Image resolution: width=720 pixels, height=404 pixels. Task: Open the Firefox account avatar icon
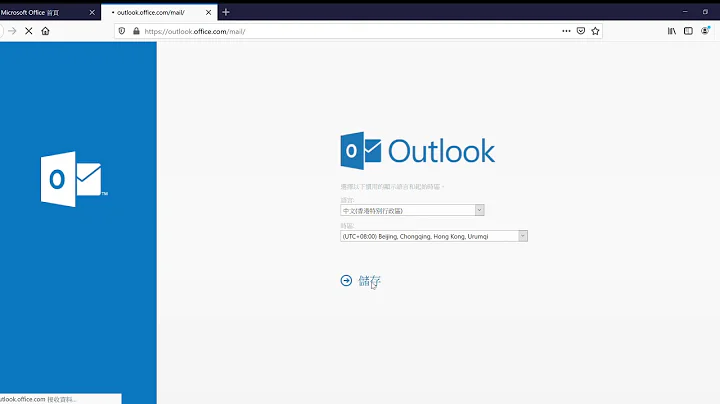pyautogui.click(x=705, y=31)
